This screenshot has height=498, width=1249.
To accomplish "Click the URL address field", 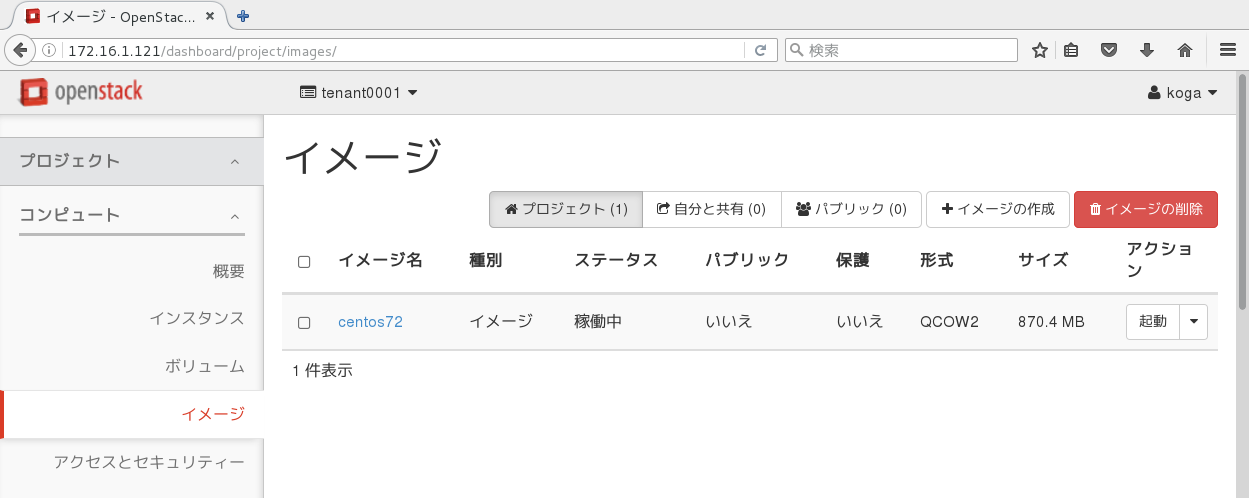I will (x=404, y=50).
